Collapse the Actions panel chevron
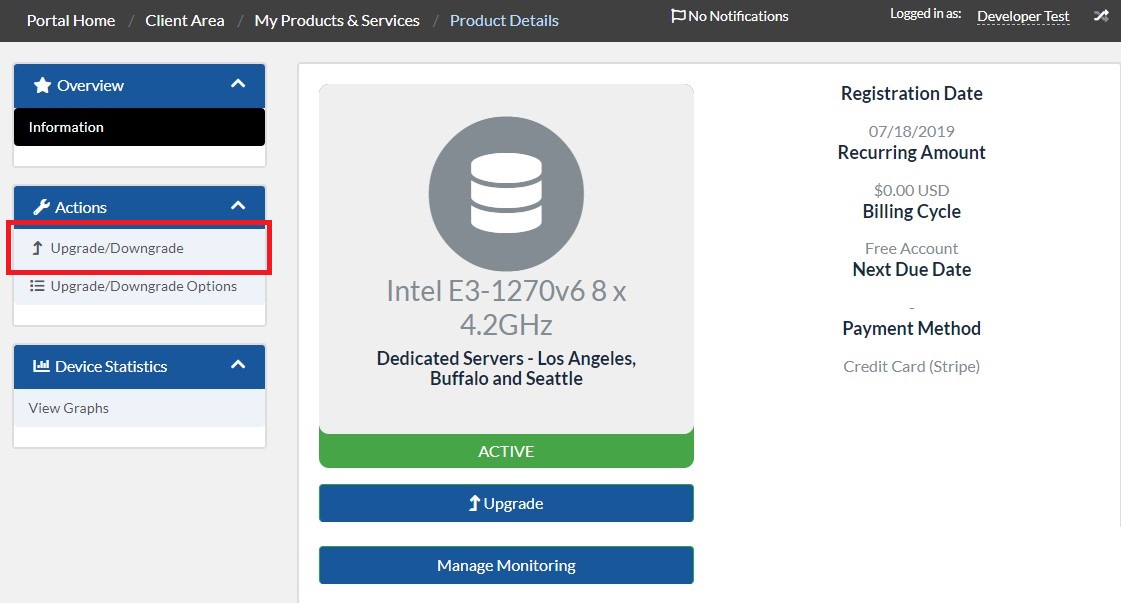The width and height of the screenshot is (1121, 603). [238, 206]
